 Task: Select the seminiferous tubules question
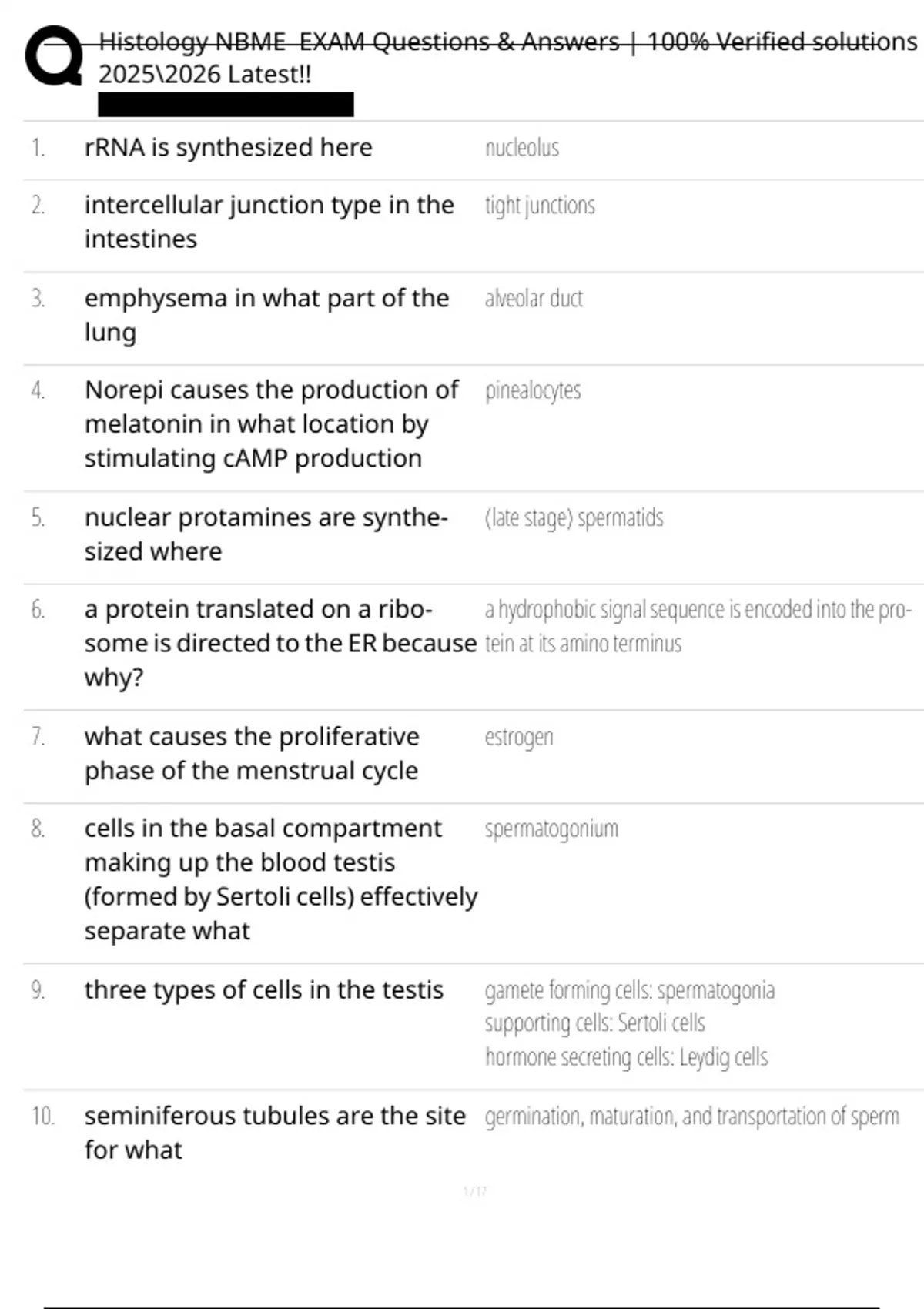[275, 1133]
